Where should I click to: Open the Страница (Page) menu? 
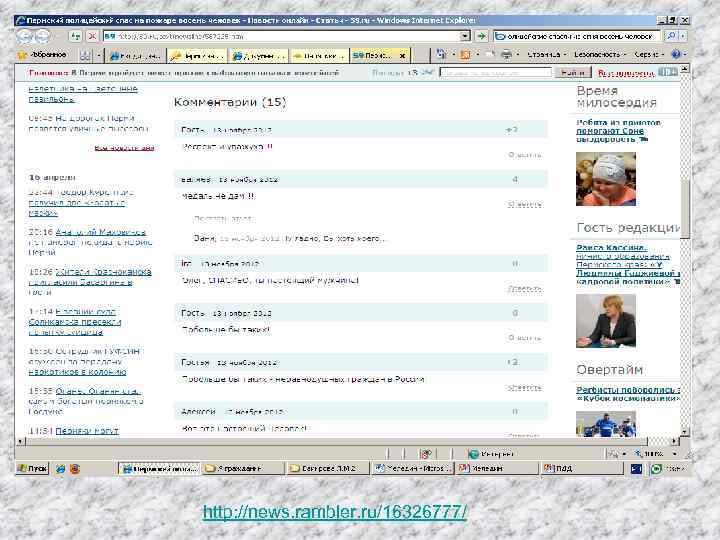coord(546,55)
